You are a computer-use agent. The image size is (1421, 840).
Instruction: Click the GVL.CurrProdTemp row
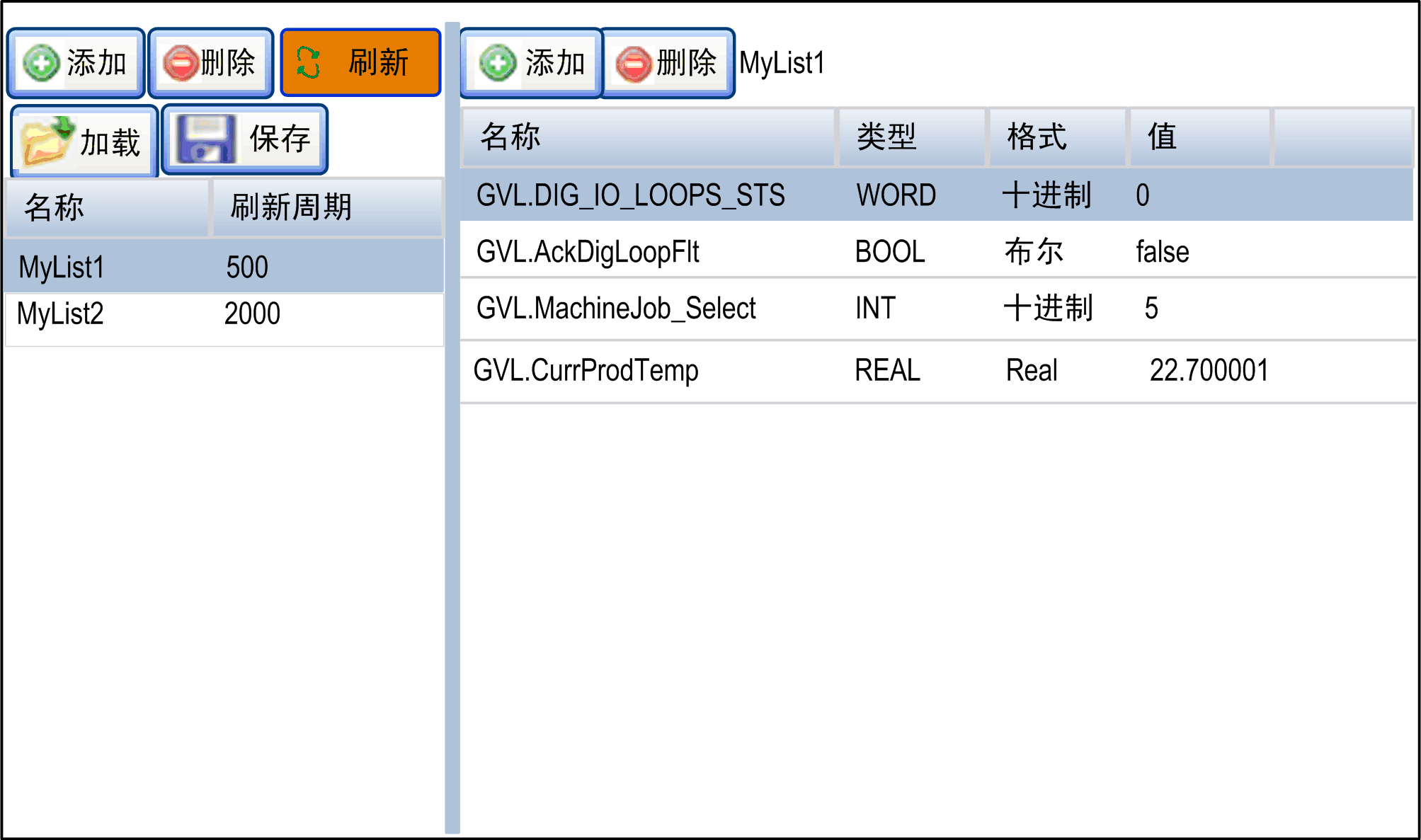coord(586,370)
